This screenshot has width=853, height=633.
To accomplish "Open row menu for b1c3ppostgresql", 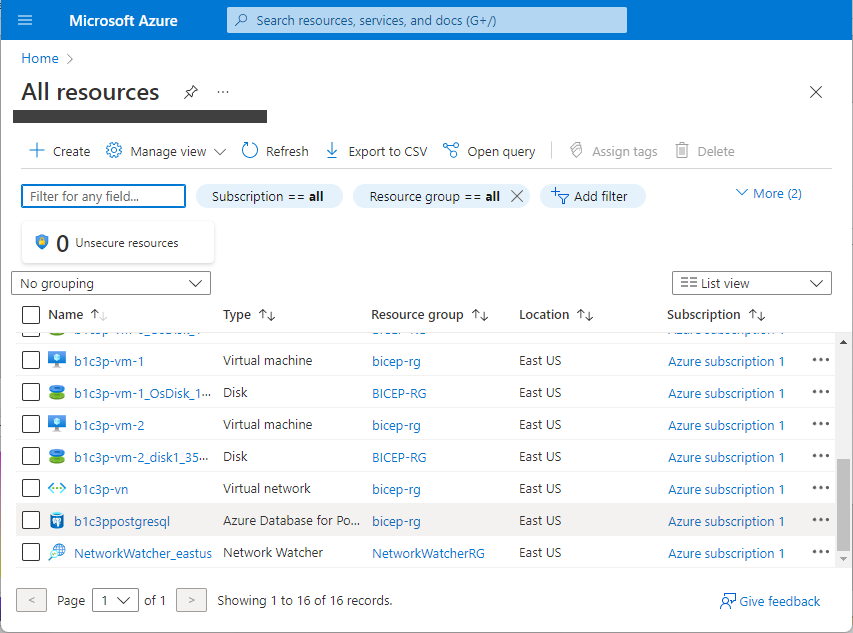I will (x=820, y=520).
